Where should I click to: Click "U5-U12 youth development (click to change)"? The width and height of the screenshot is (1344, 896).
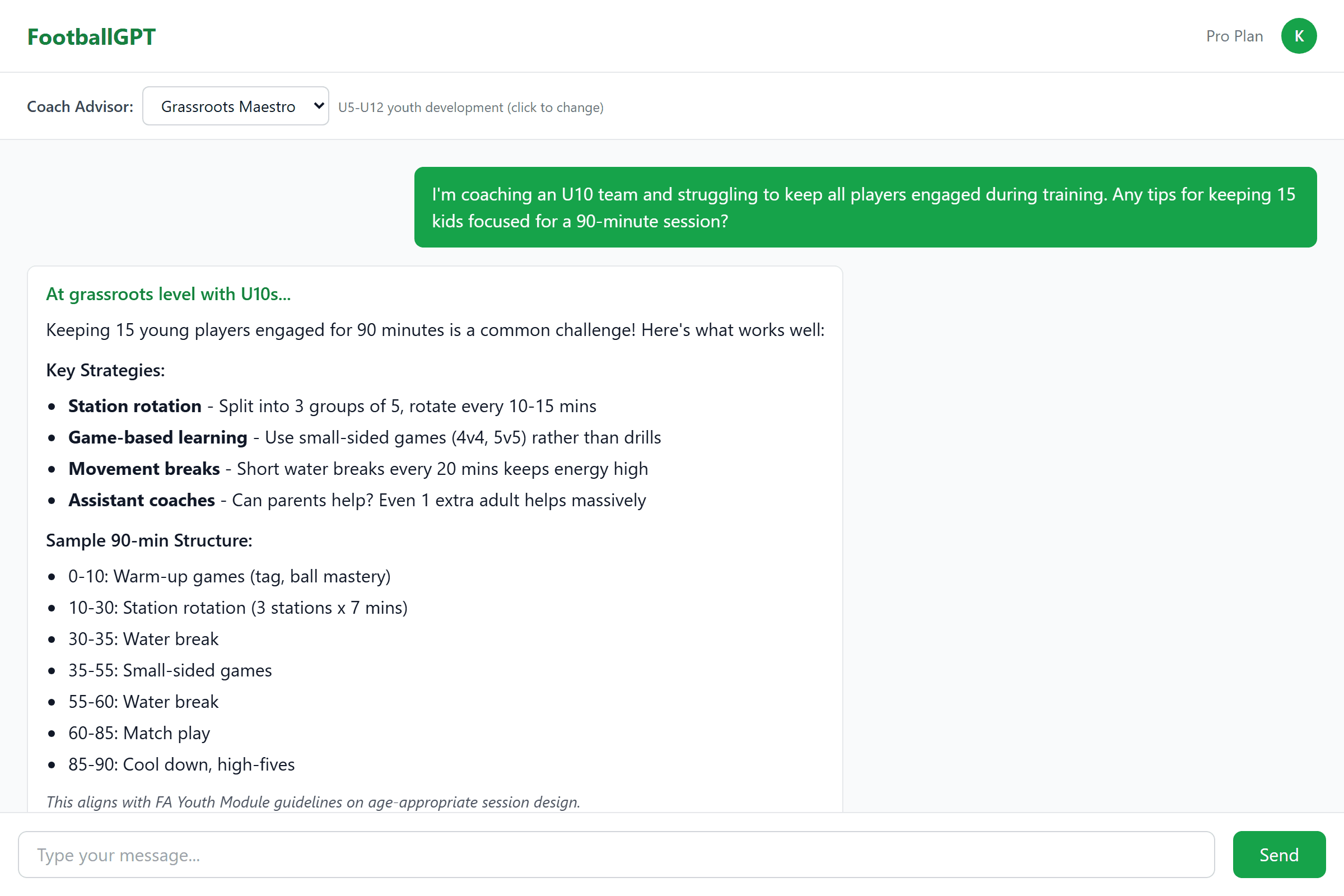pos(470,107)
